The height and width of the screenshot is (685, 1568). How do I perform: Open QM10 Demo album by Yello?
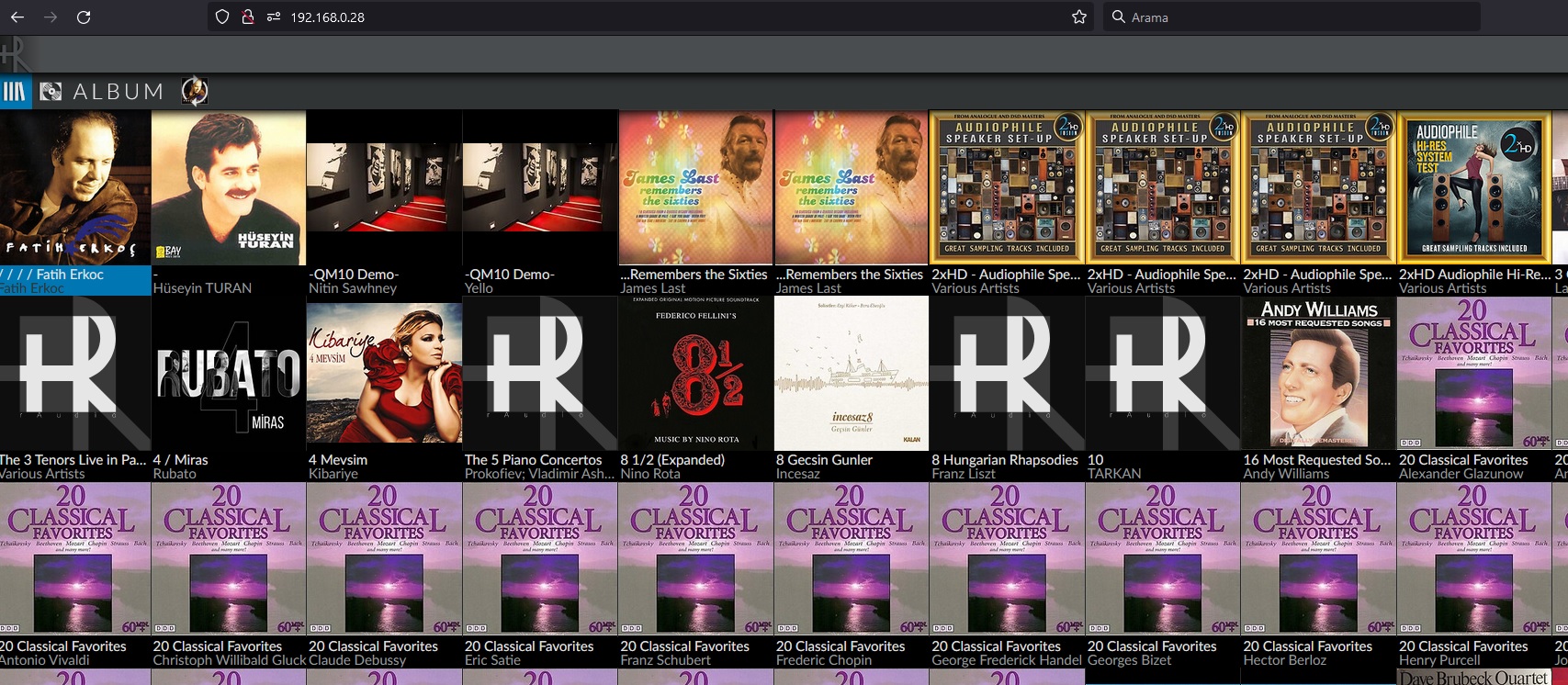pos(540,188)
